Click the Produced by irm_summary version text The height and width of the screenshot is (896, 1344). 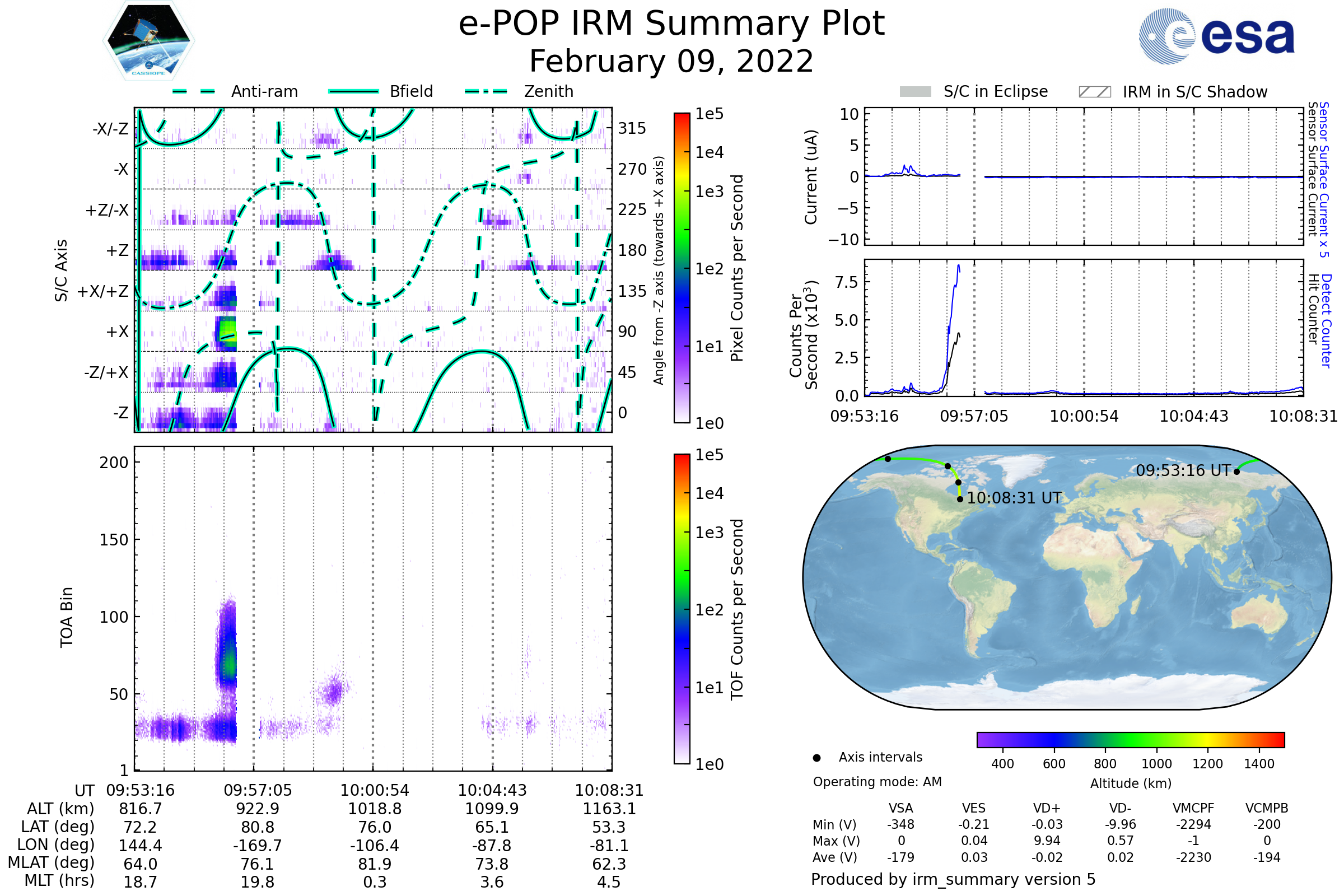tap(953, 879)
